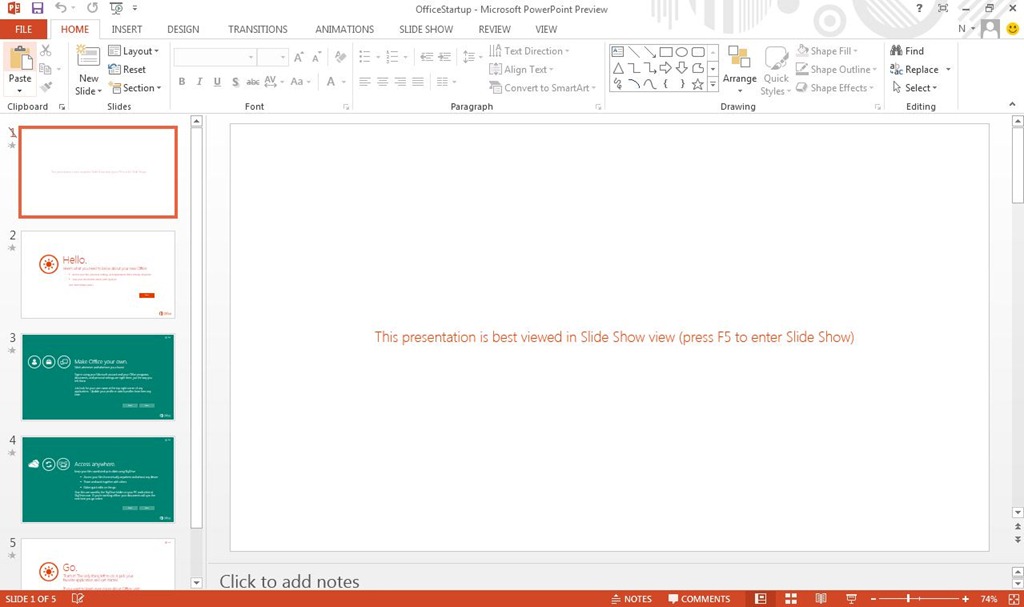Switch to Slide Sorter view icon
Screen dimensions: 1024x607
click(x=791, y=599)
